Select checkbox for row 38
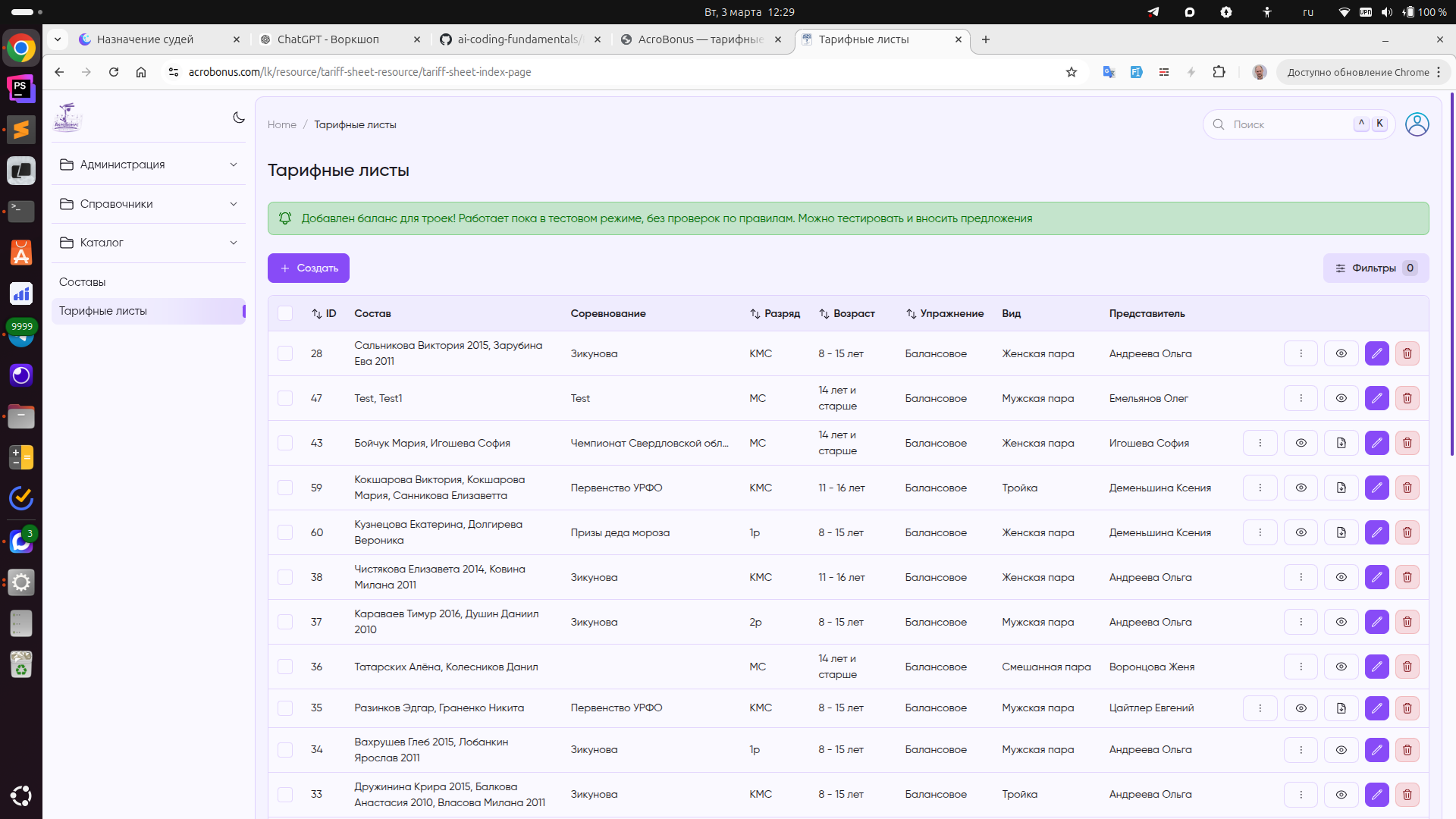This screenshot has width=1456, height=819. (285, 577)
